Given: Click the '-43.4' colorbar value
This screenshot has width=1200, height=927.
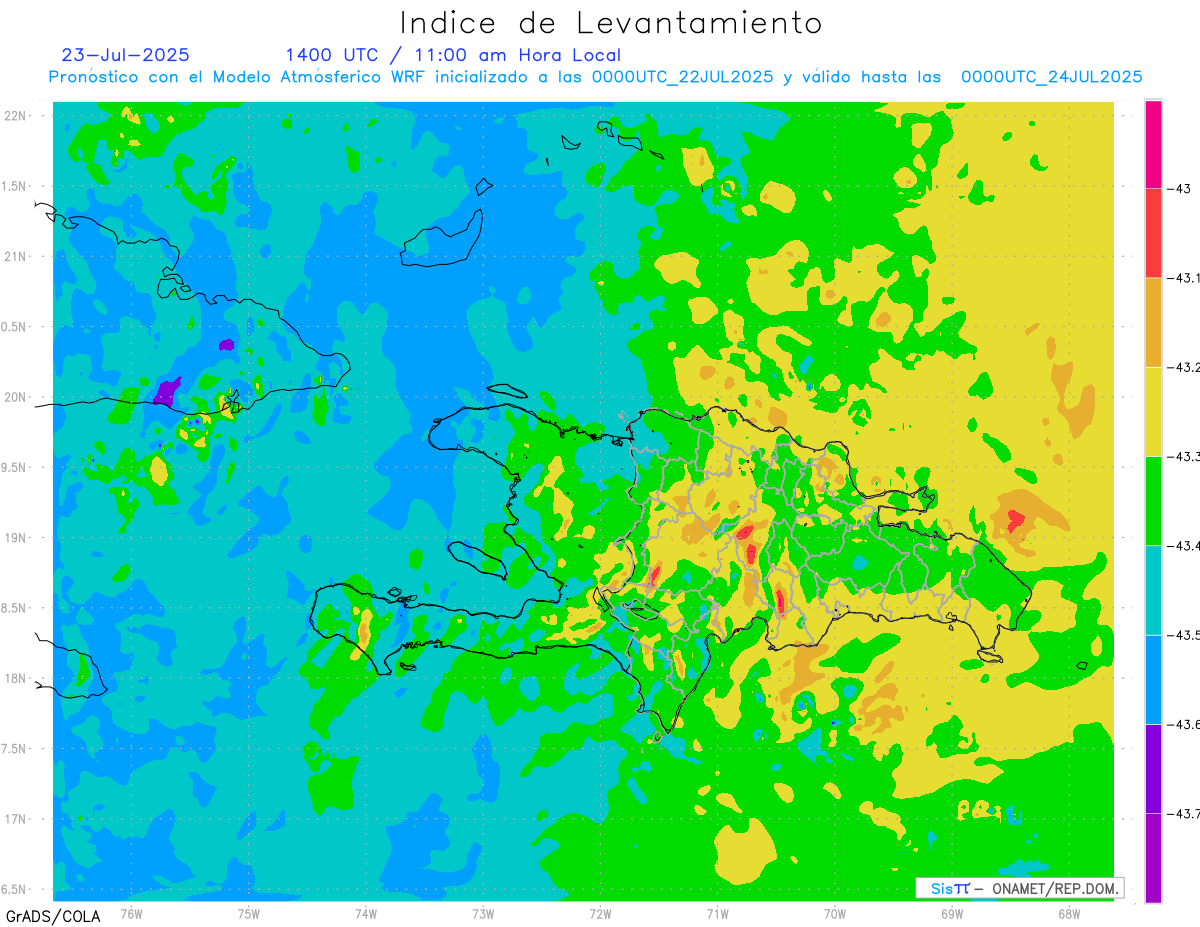Looking at the screenshot, I should pos(1184,545).
